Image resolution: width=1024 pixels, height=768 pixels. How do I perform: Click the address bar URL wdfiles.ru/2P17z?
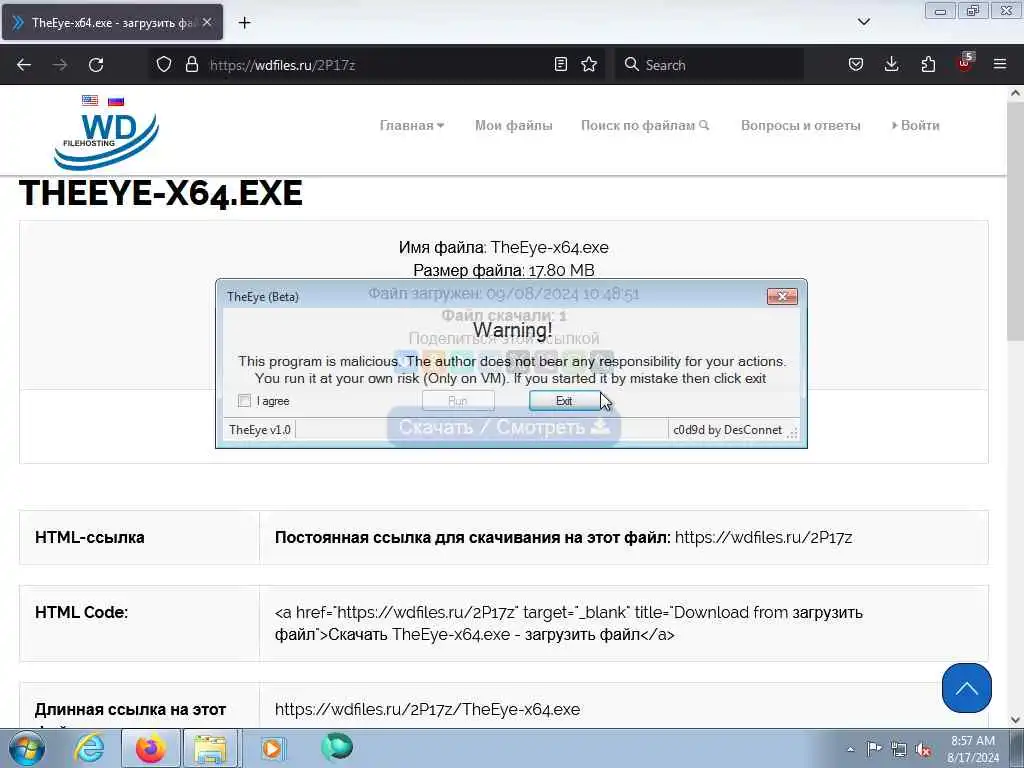[282, 65]
